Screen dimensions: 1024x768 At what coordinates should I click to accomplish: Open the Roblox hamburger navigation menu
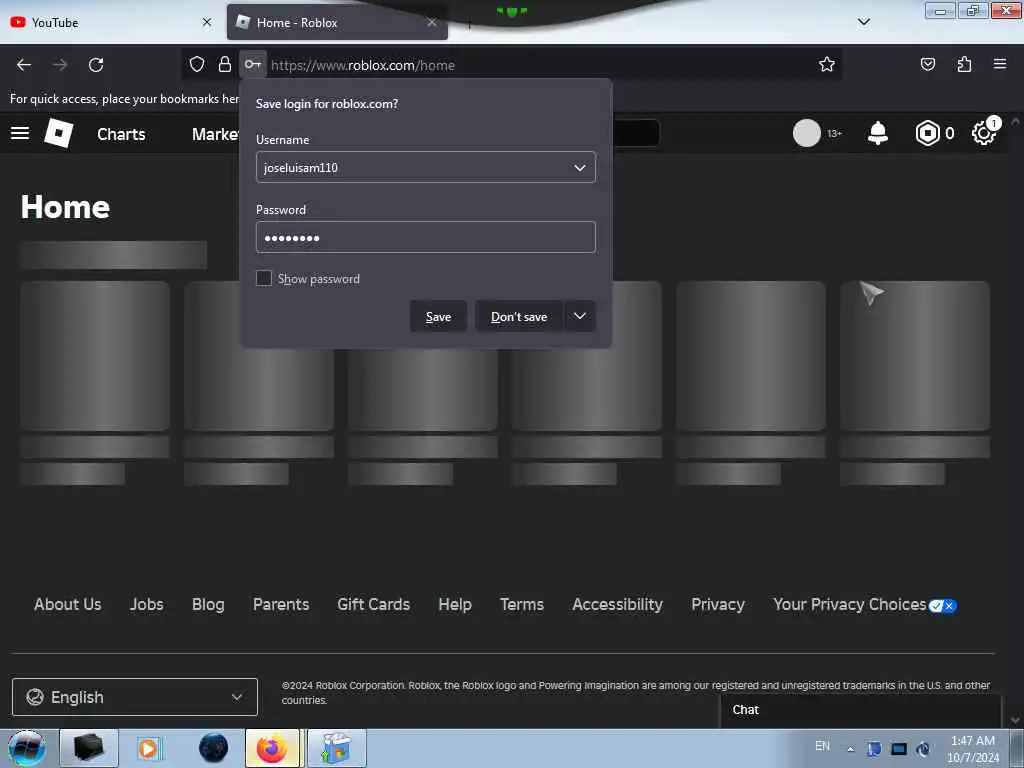(x=20, y=133)
